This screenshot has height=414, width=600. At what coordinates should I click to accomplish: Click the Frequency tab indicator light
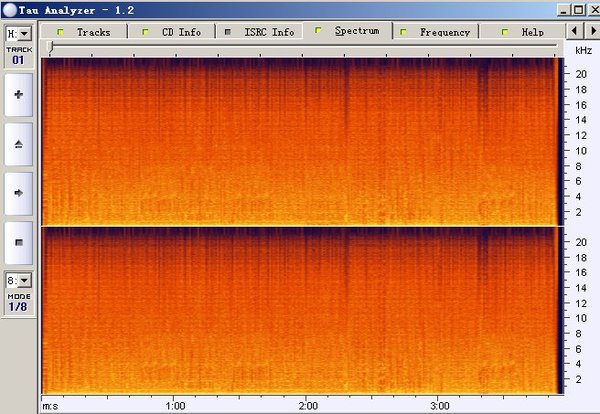tap(403, 32)
